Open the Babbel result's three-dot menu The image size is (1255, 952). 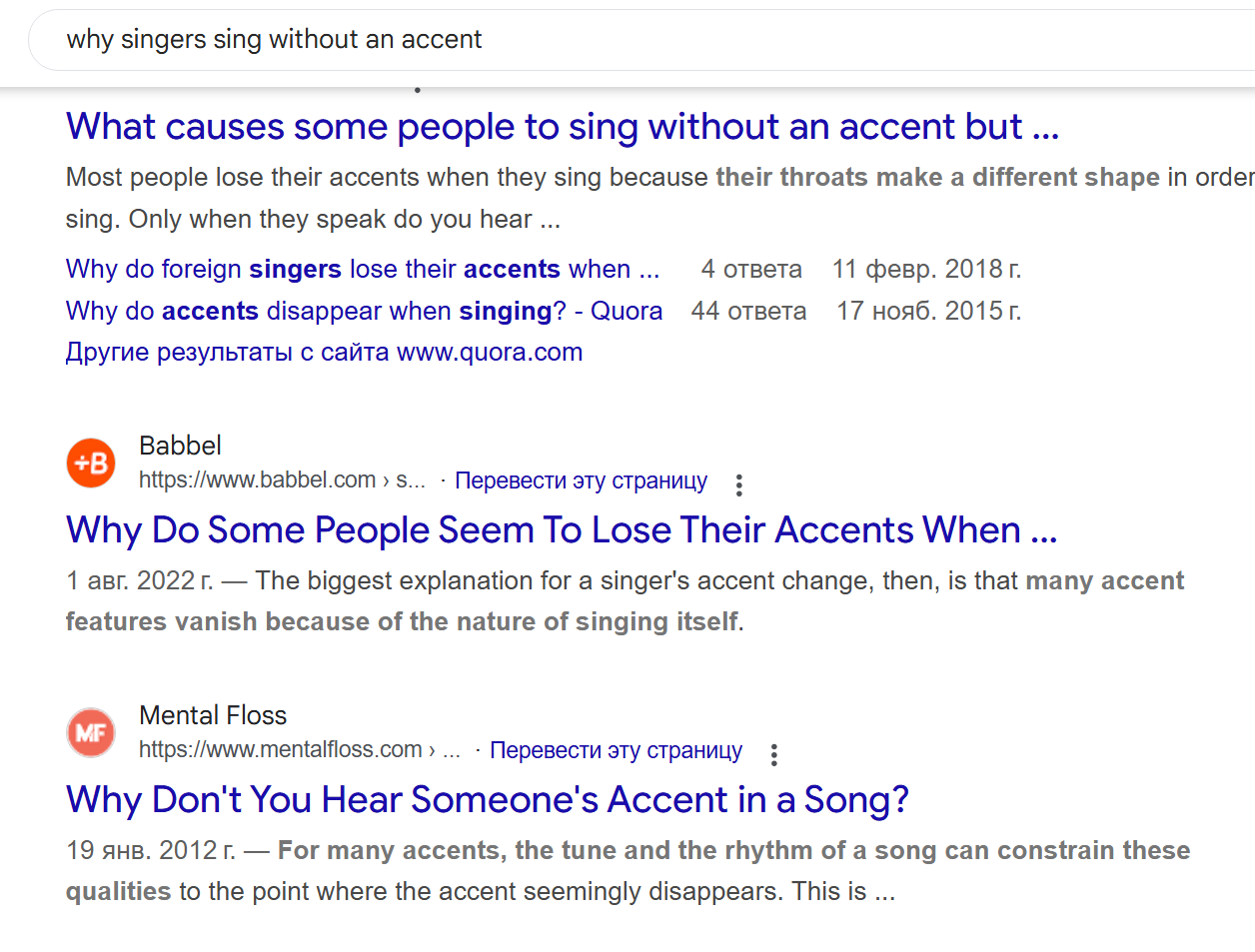738,484
